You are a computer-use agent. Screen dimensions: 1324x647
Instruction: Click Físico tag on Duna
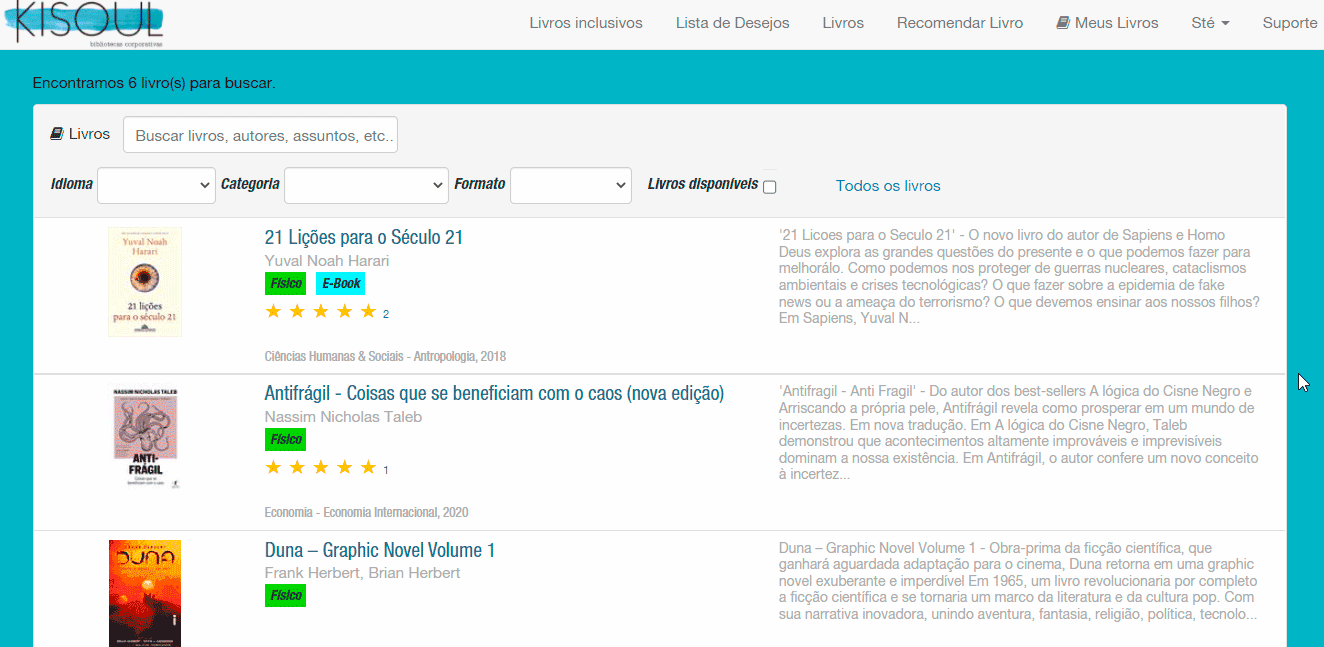pos(286,595)
